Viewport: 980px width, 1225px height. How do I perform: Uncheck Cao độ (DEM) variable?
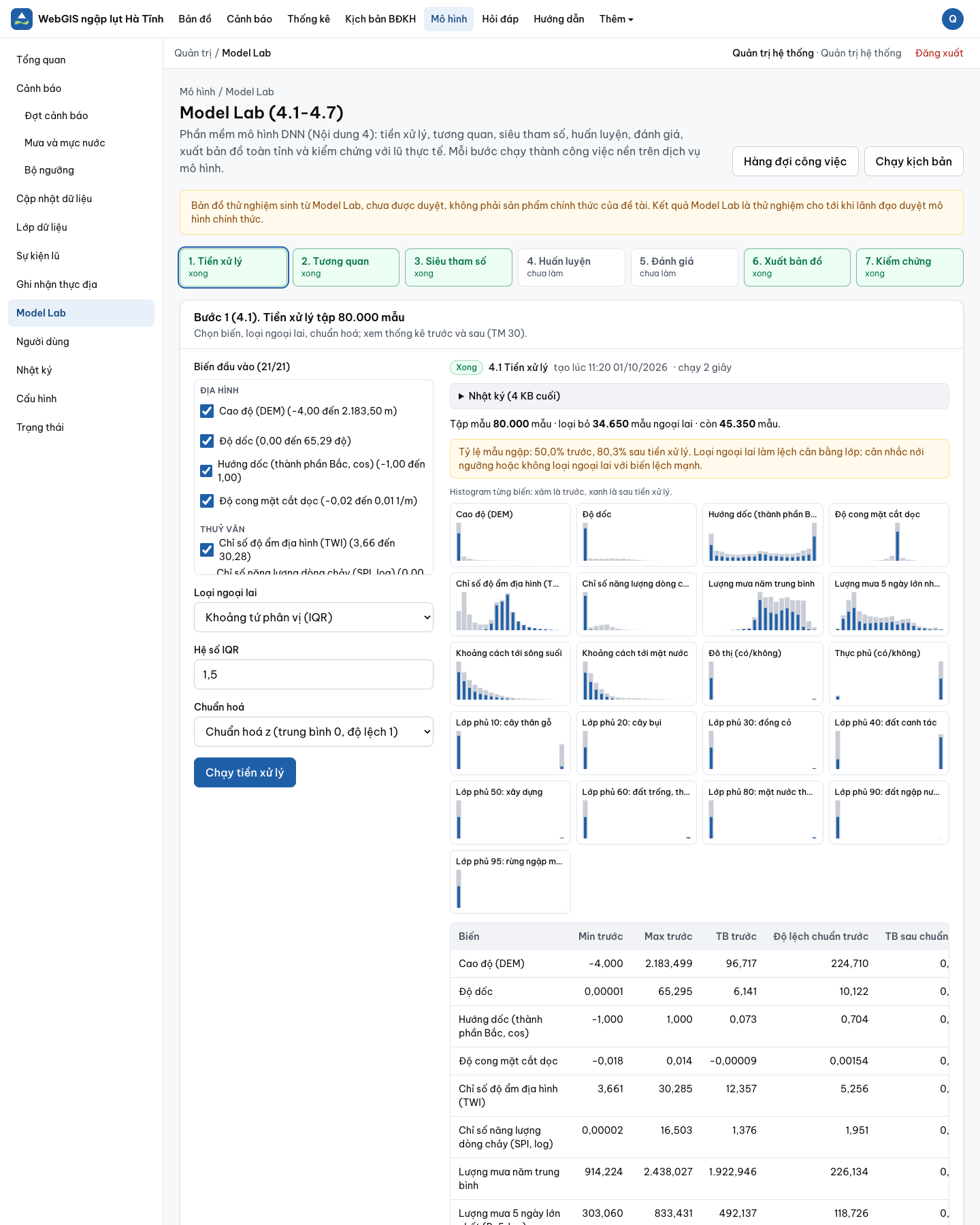point(207,411)
